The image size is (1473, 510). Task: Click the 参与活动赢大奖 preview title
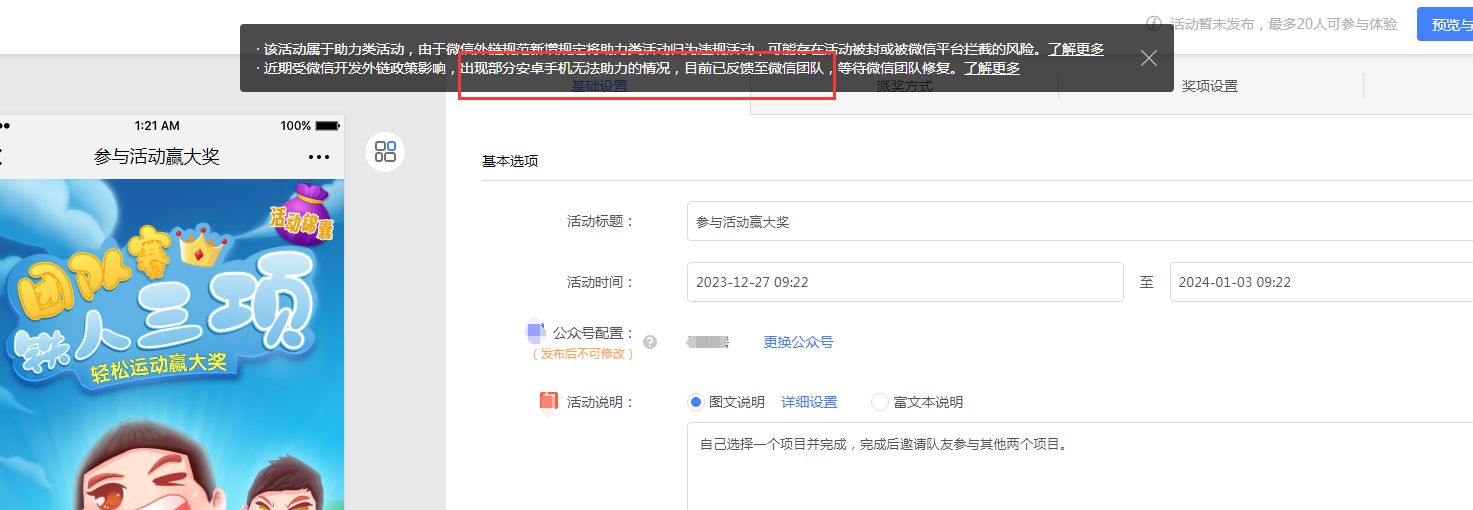coord(157,157)
